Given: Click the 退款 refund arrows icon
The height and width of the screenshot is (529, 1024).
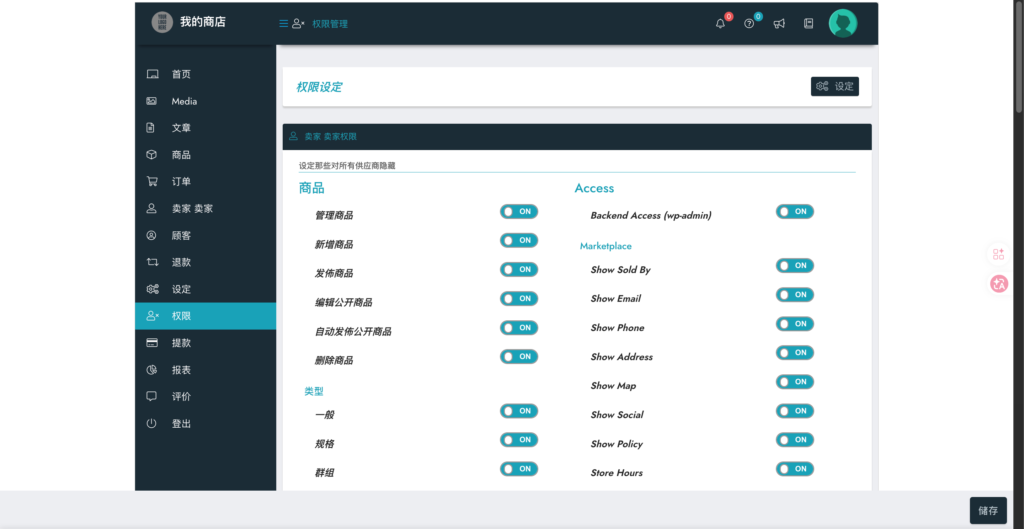Looking at the screenshot, I should click(x=152, y=262).
